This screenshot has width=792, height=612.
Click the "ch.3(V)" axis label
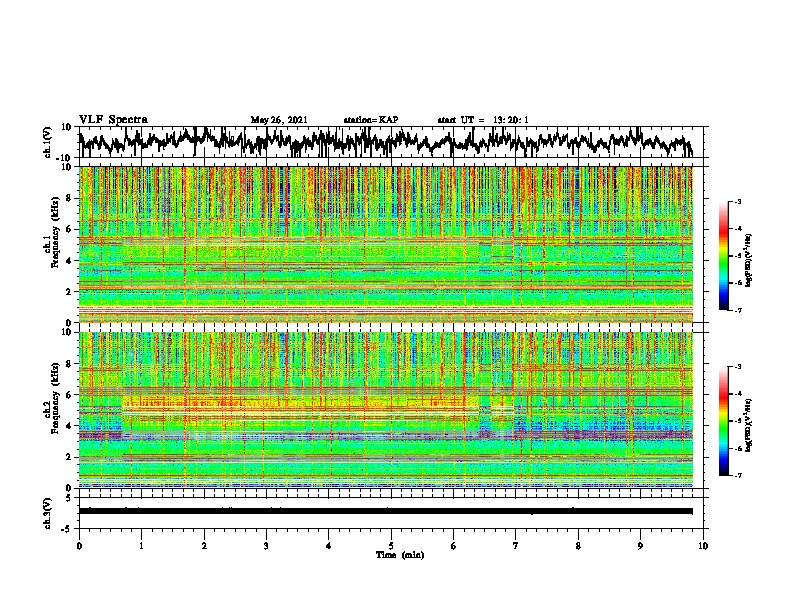[48, 513]
